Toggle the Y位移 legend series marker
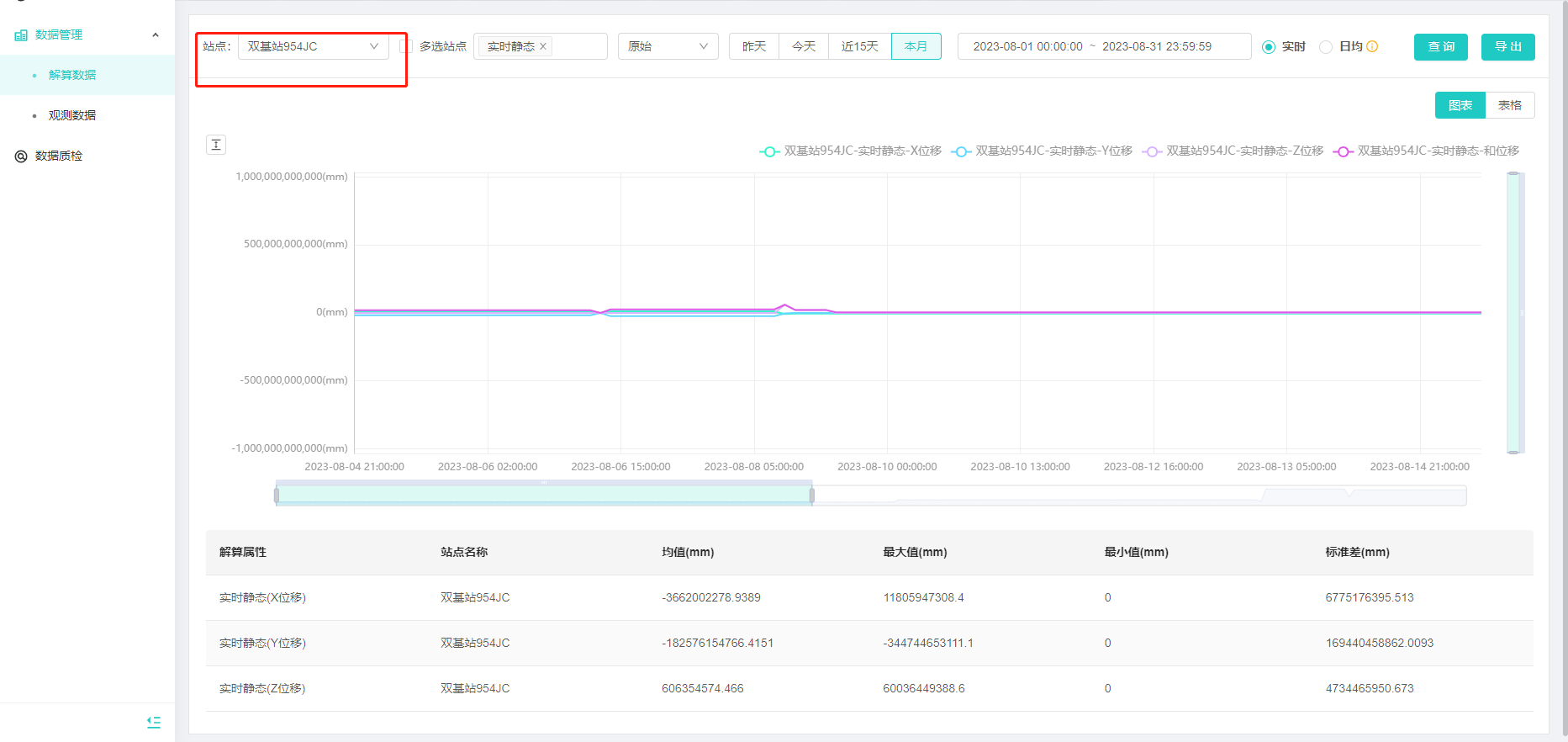 pyautogui.click(x=961, y=151)
